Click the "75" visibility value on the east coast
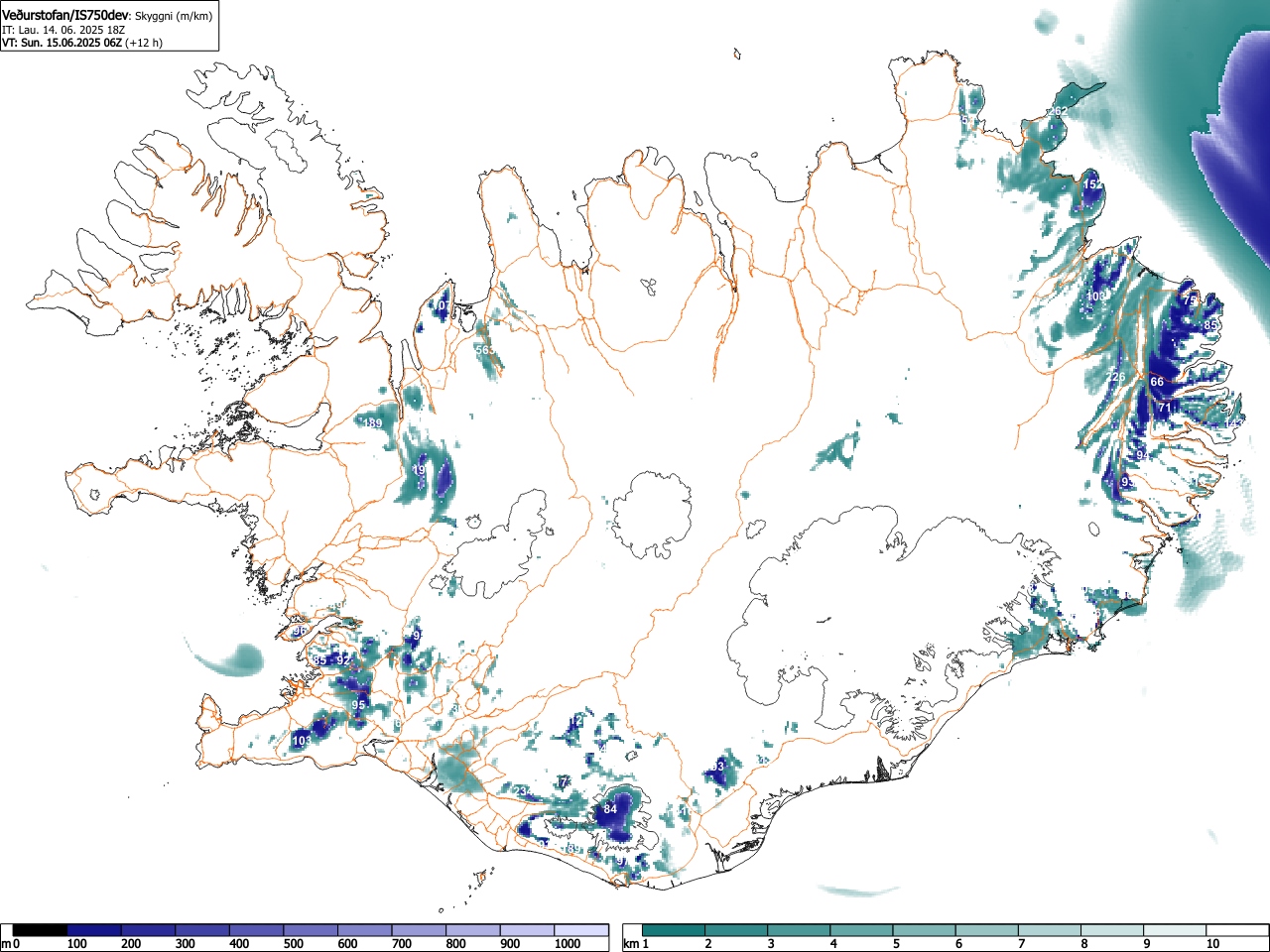This screenshot has height=952, width=1270. 1190,299
